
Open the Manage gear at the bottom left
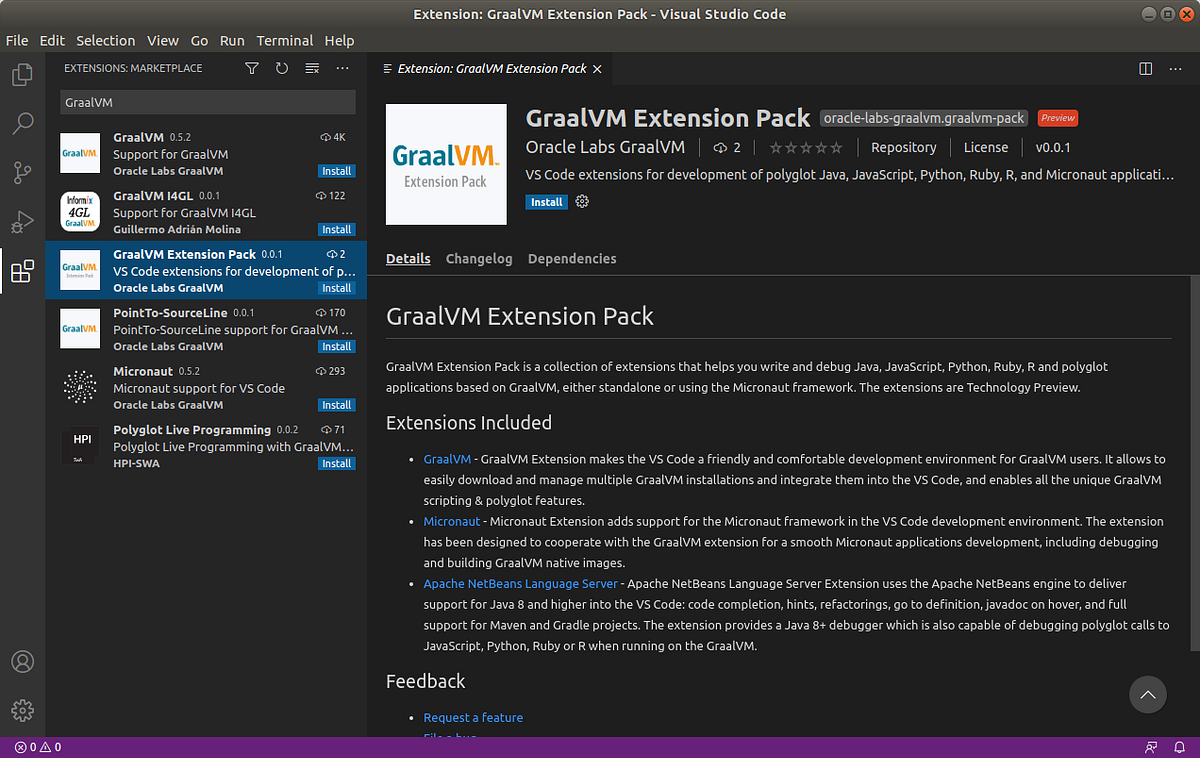pos(22,710)
